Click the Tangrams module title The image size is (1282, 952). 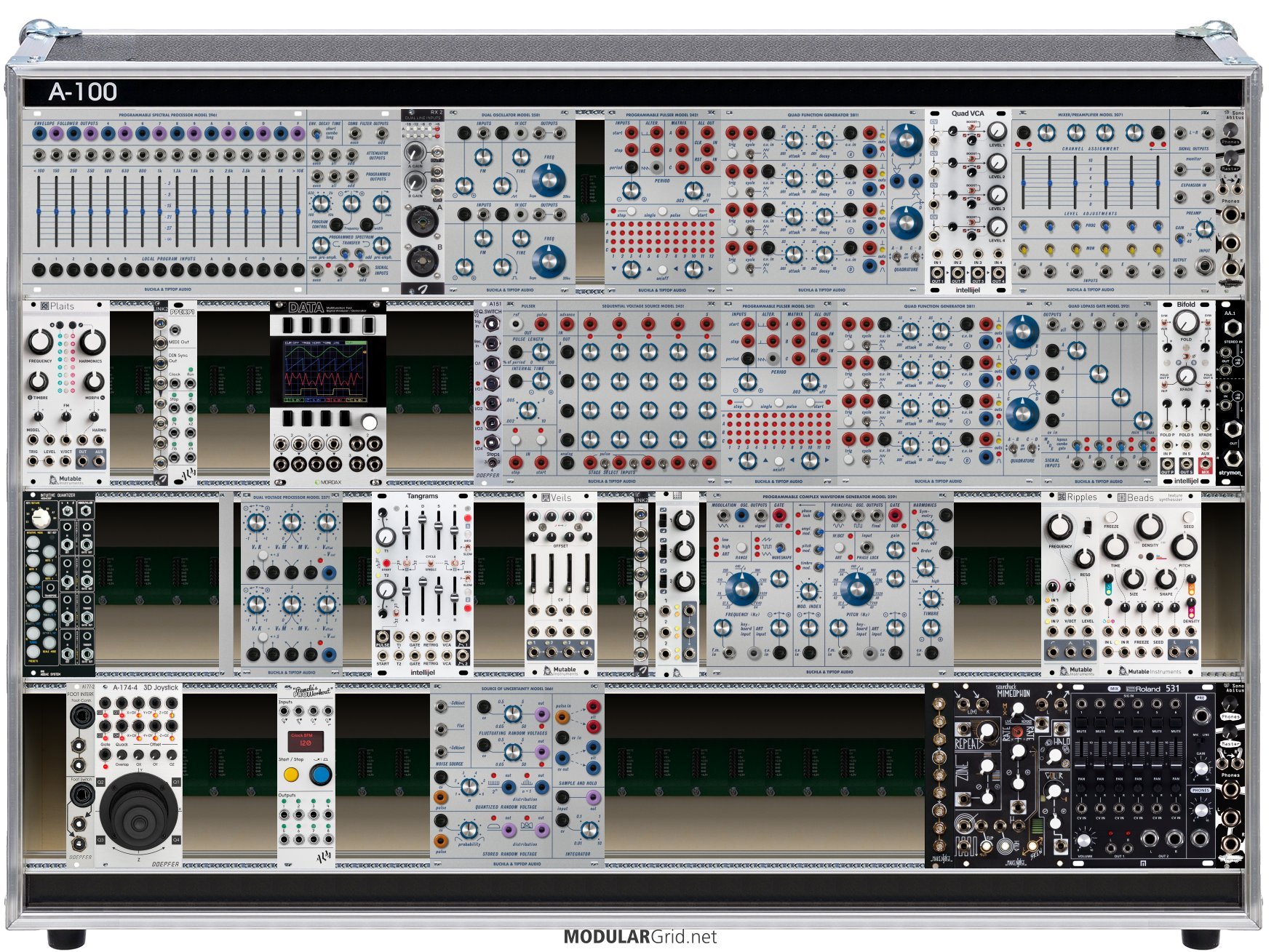point(423,496)
